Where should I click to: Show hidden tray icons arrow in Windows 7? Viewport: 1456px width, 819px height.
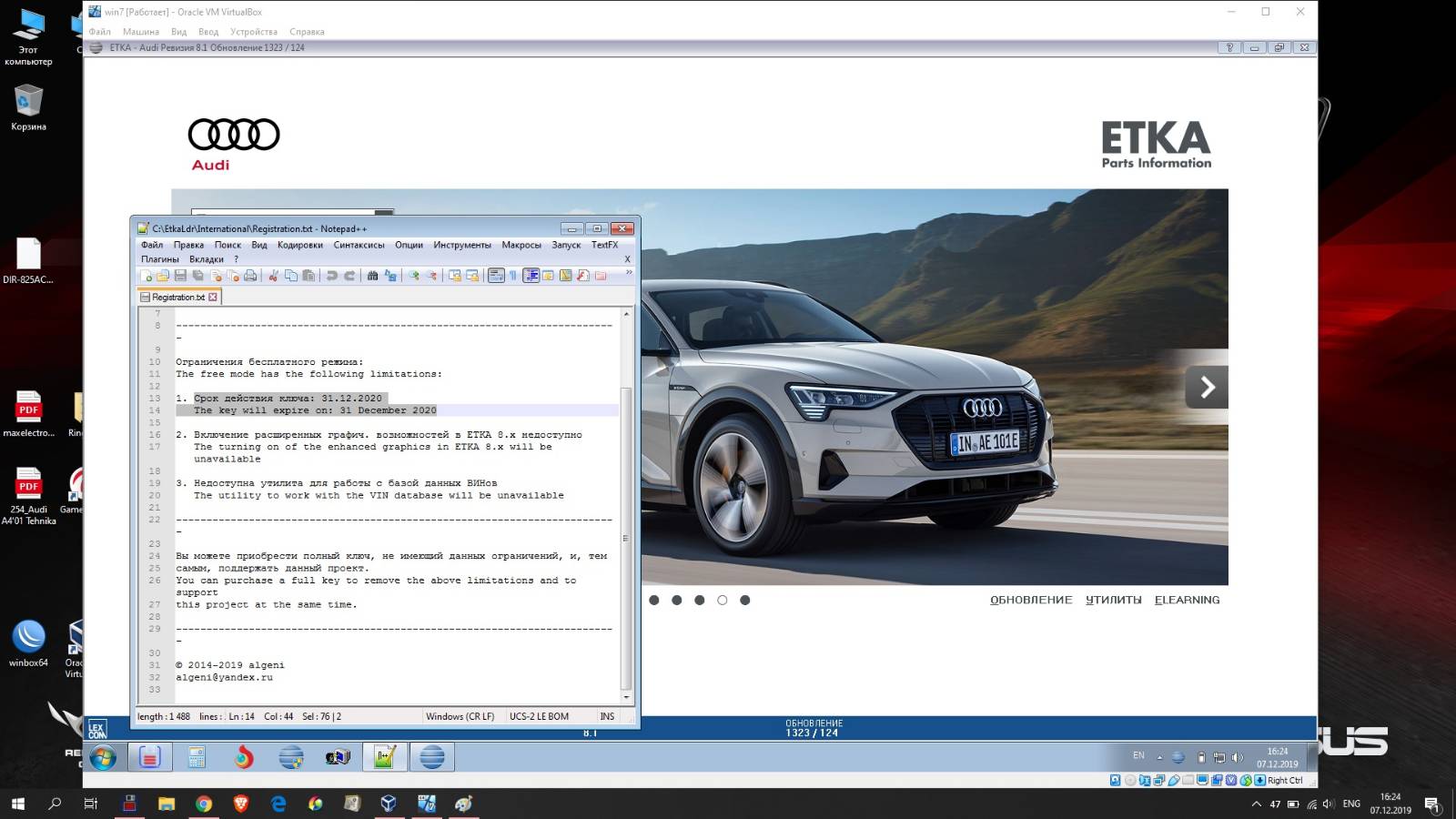tap(1159, 757)
